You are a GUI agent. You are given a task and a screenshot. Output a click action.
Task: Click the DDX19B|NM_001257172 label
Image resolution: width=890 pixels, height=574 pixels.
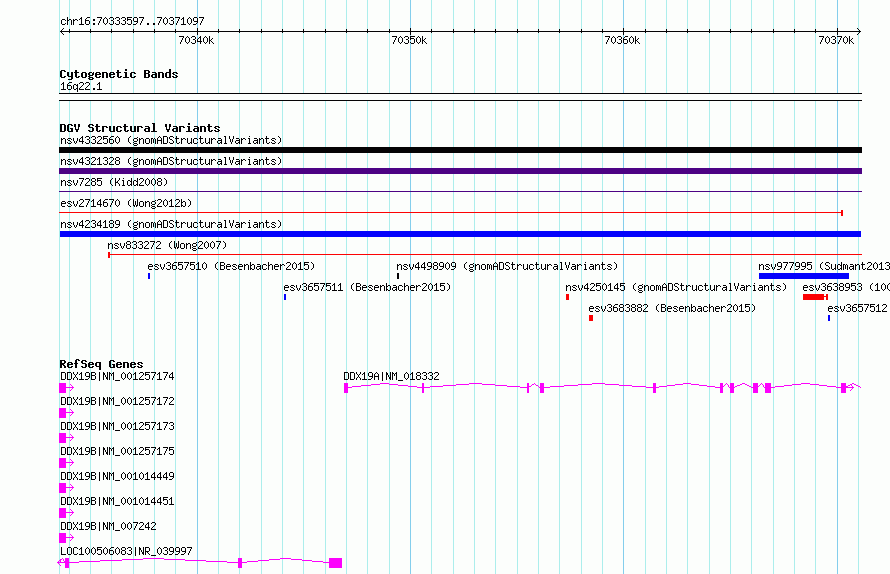(117, 401)
